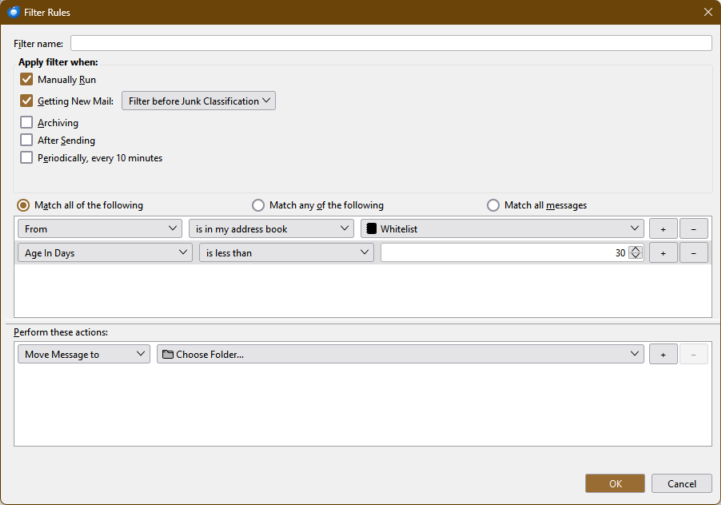Uncheck the Manually Run checkbox

click(27, 79)
